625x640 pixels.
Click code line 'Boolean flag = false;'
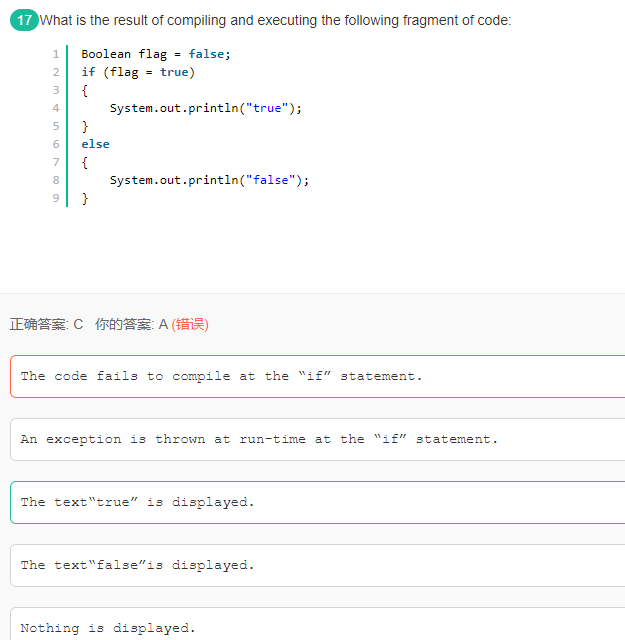[155, 54]
